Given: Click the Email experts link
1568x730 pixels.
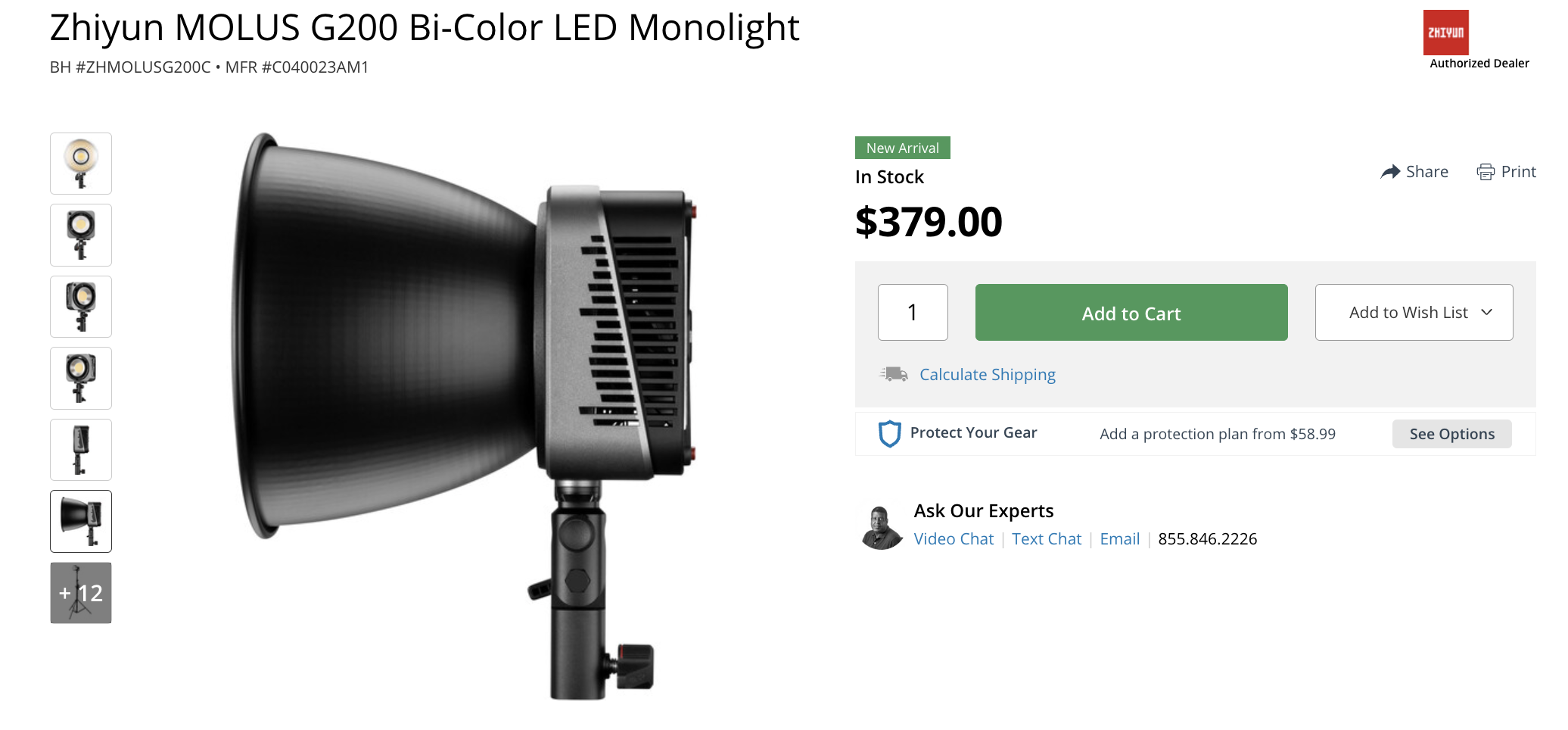Looking at the screenshot, I should (1119, 539).
